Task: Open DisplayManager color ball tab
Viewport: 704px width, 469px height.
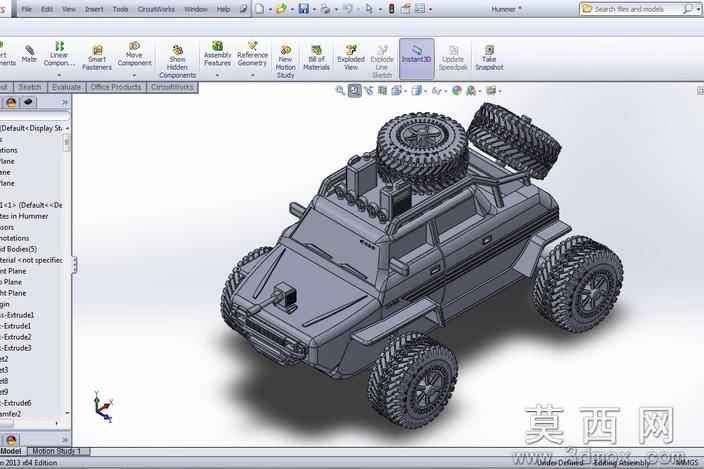Action: (x=11, y=103)
